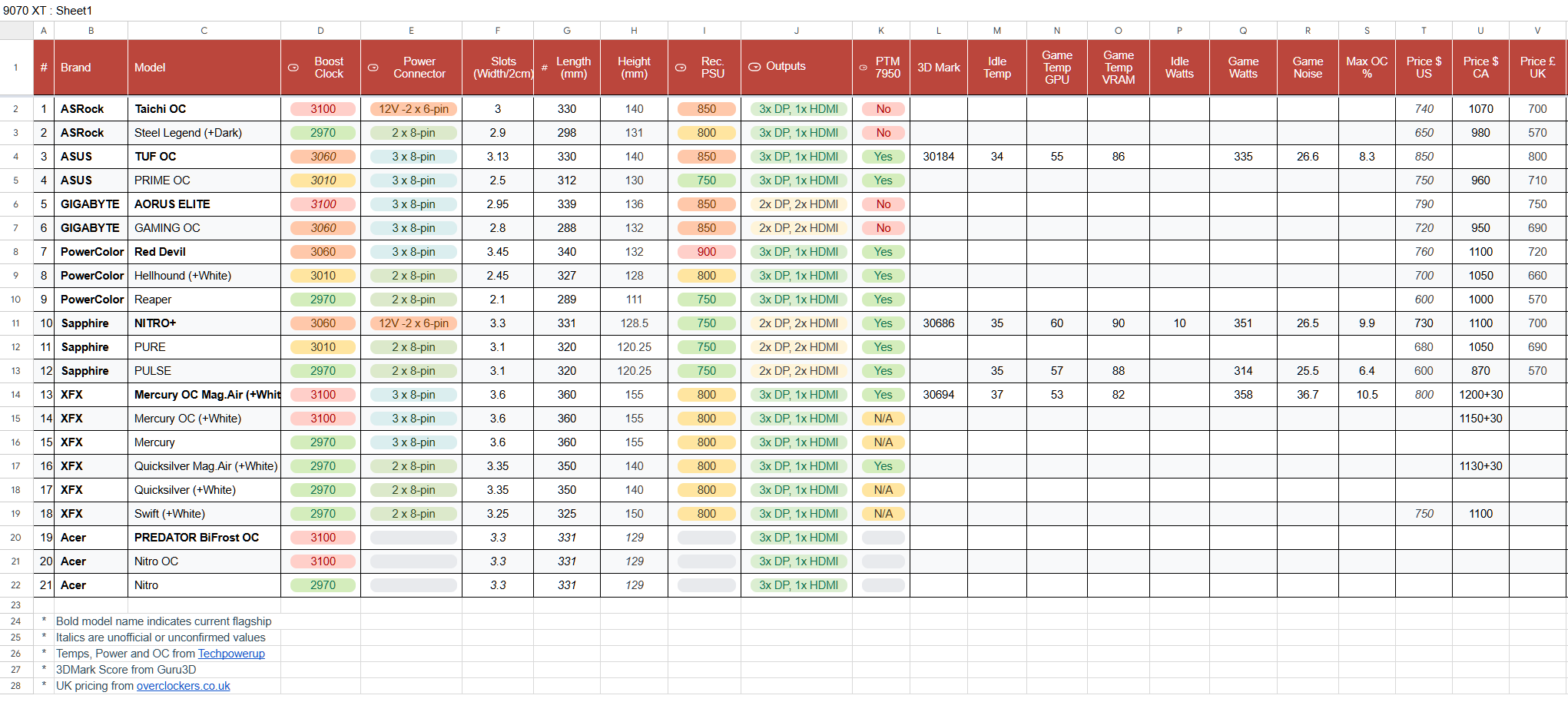The width and height of the screenshot is (1568, 702).
Task: Select the Max OC value 10.5
Action: click(1367, 395)
